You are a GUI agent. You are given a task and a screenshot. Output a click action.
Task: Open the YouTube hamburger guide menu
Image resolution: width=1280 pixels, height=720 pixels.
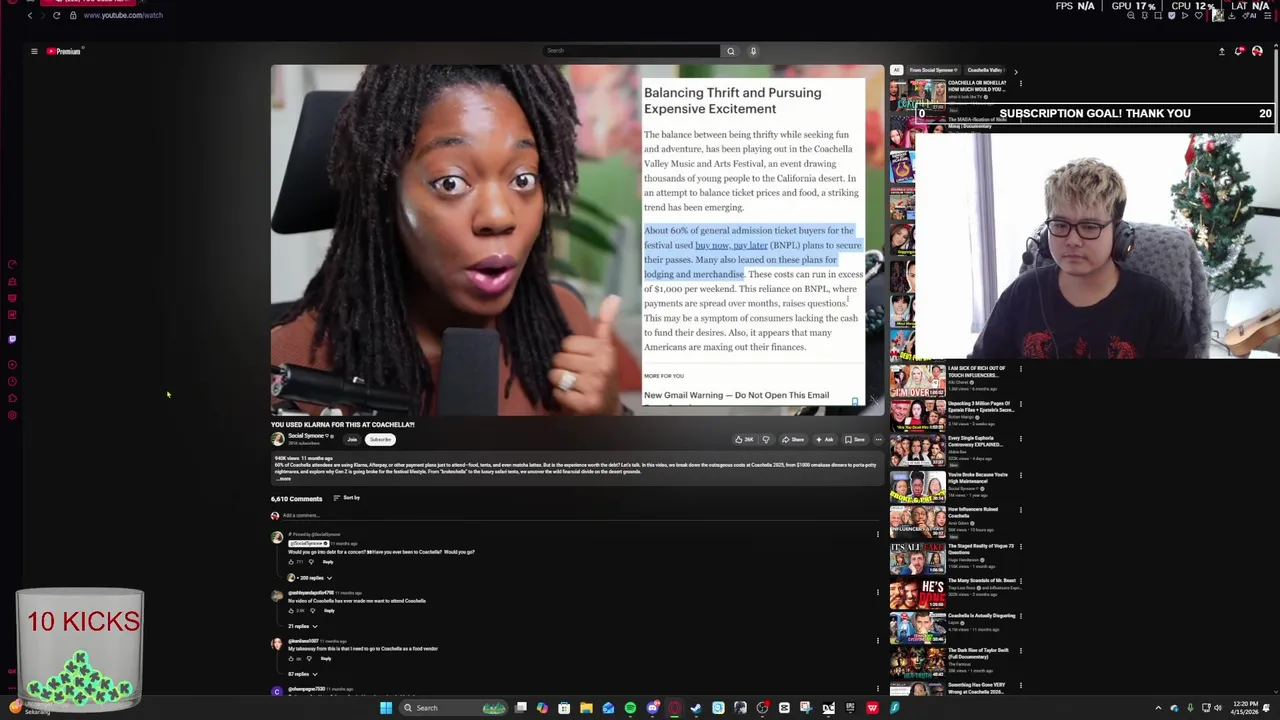34,51
